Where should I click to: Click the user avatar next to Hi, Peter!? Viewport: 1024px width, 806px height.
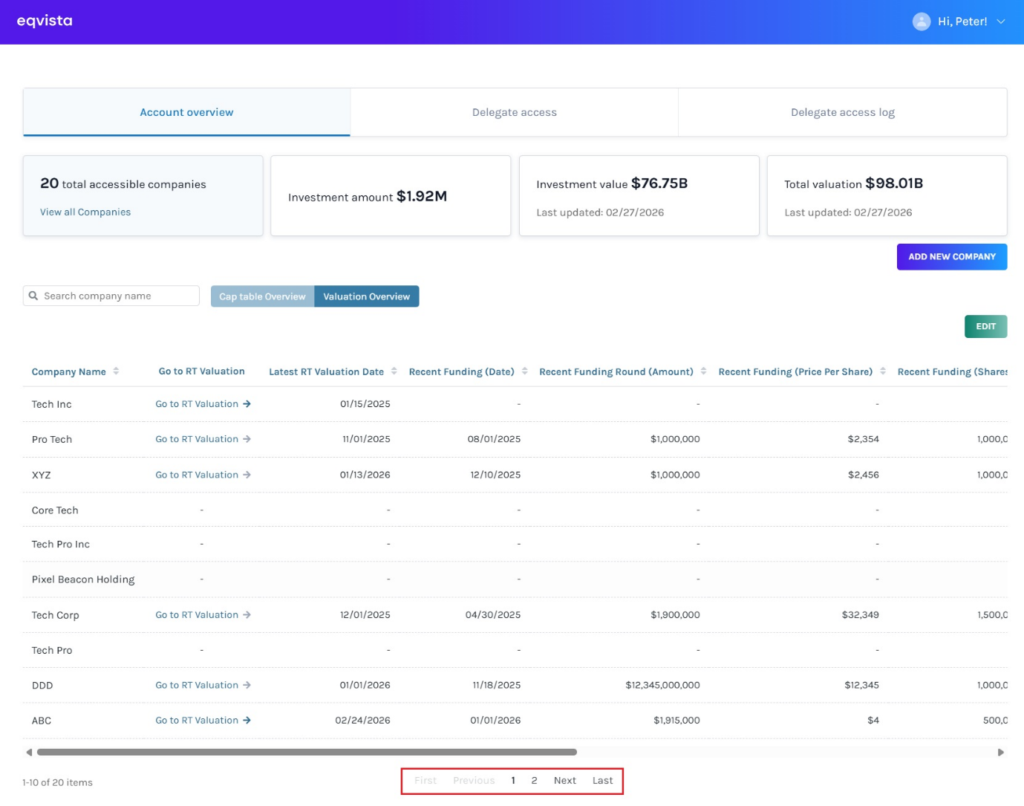click(921, 21)
